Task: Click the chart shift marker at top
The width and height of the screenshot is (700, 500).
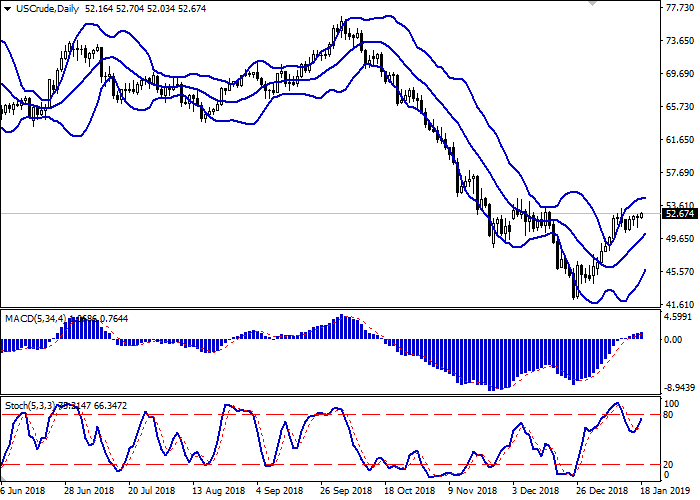Action: pos(592,5)
